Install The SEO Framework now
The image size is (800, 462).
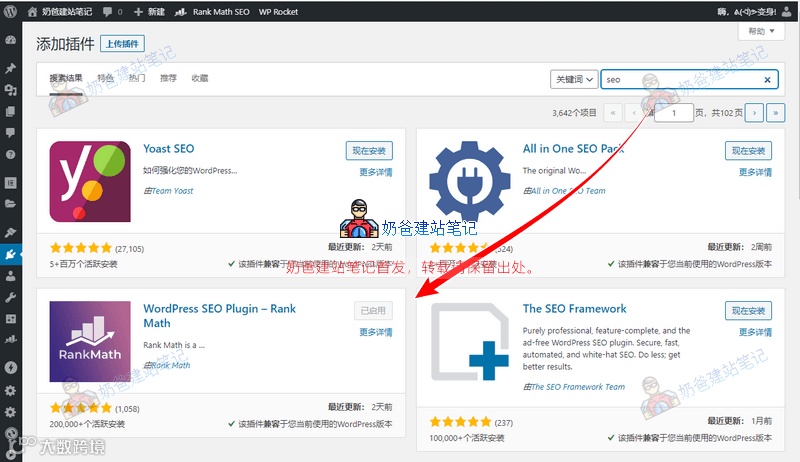click(748, 311)
